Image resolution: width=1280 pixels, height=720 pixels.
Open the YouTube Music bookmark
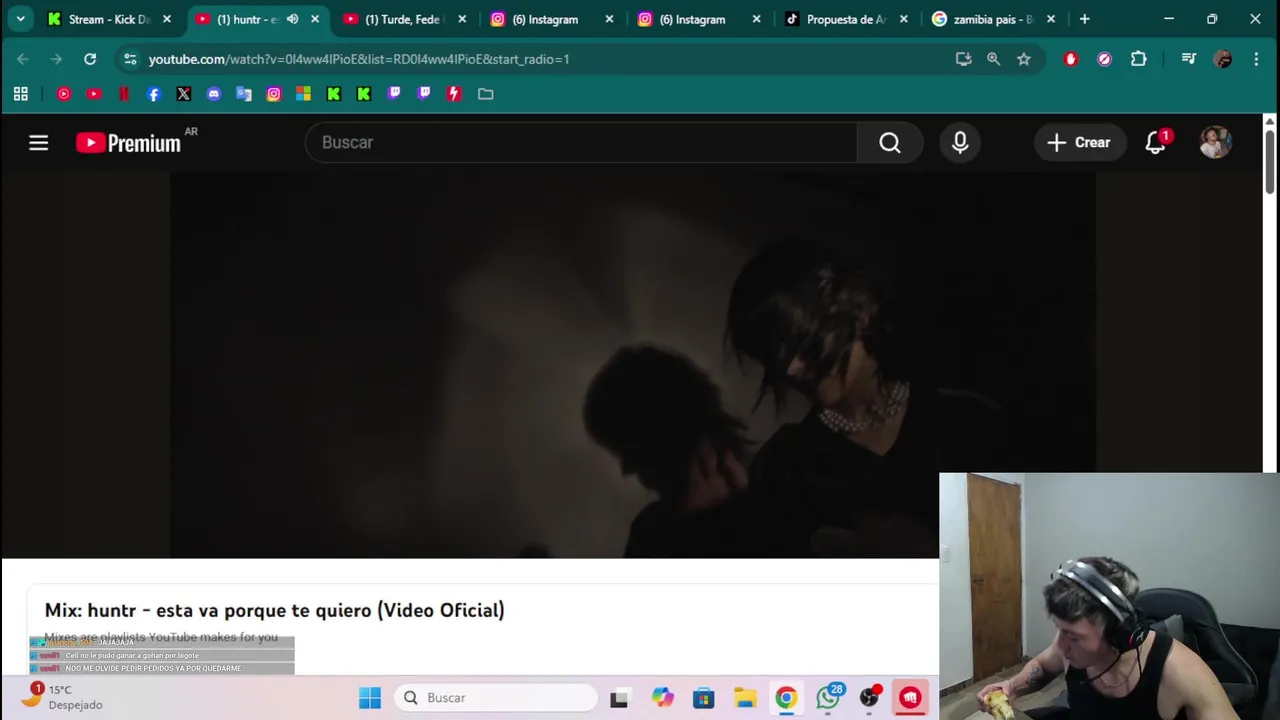point(64,94)
